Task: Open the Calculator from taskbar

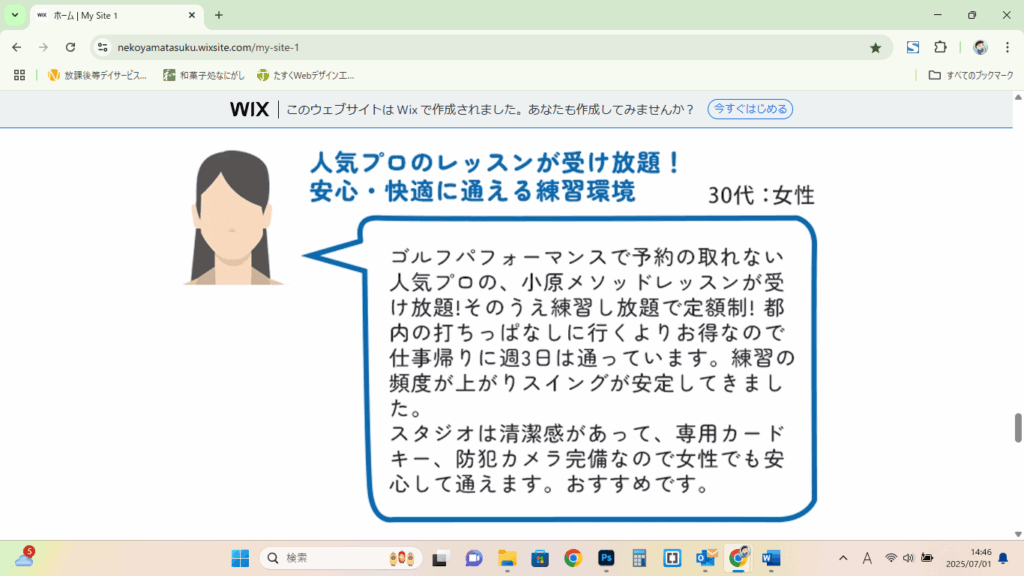Action: pyautogui.click(x=639, y=558)
